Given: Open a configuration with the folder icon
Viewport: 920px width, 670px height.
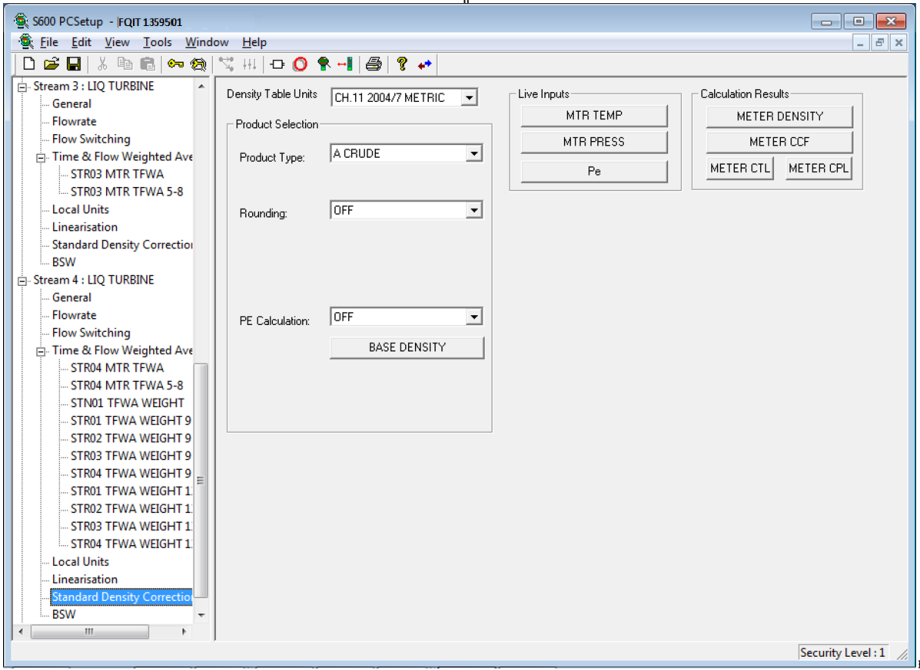Looking at the screenshot, I should 51,64.
